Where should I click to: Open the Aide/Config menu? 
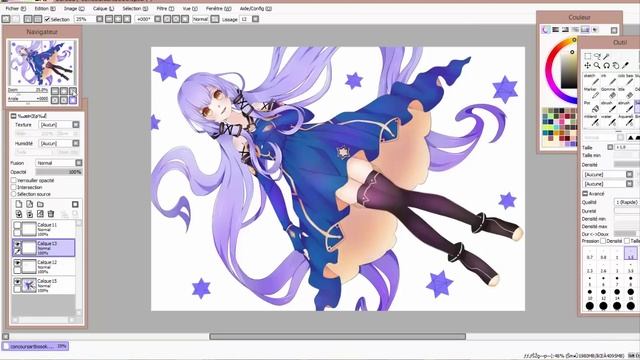click(x=256, y=8)
